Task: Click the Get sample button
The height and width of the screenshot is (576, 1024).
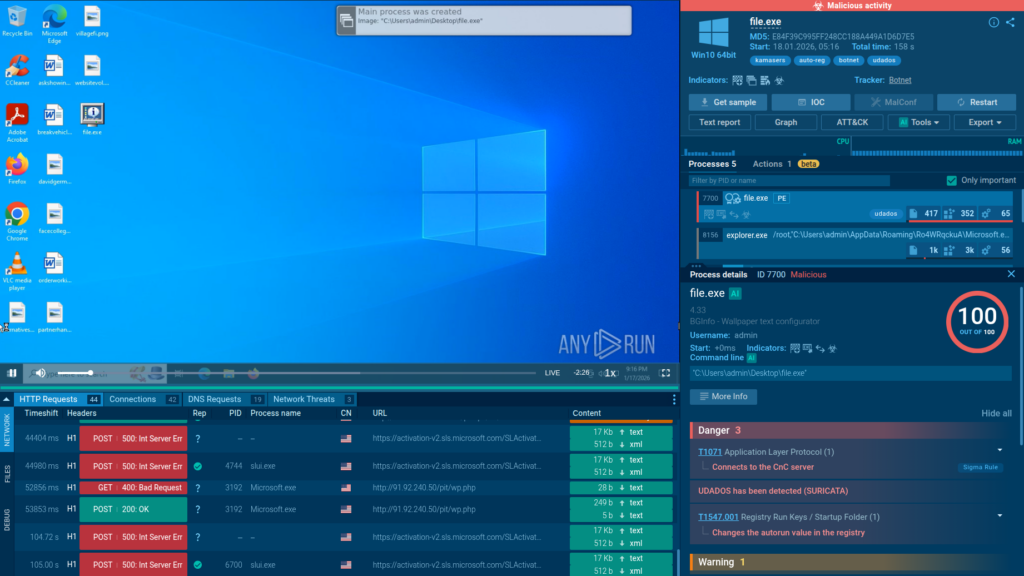Action: click(728, 102)
